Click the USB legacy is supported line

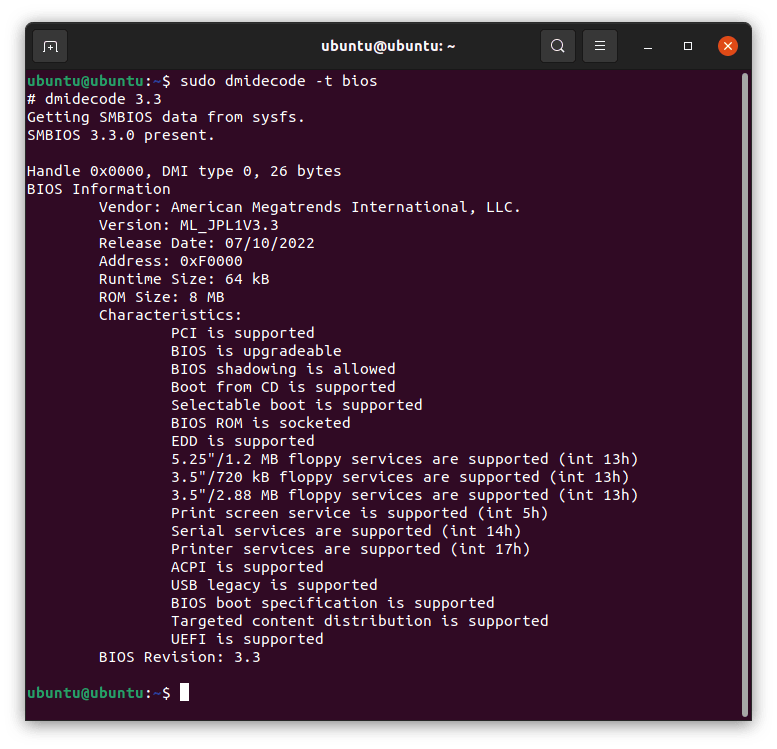point(274,585)
